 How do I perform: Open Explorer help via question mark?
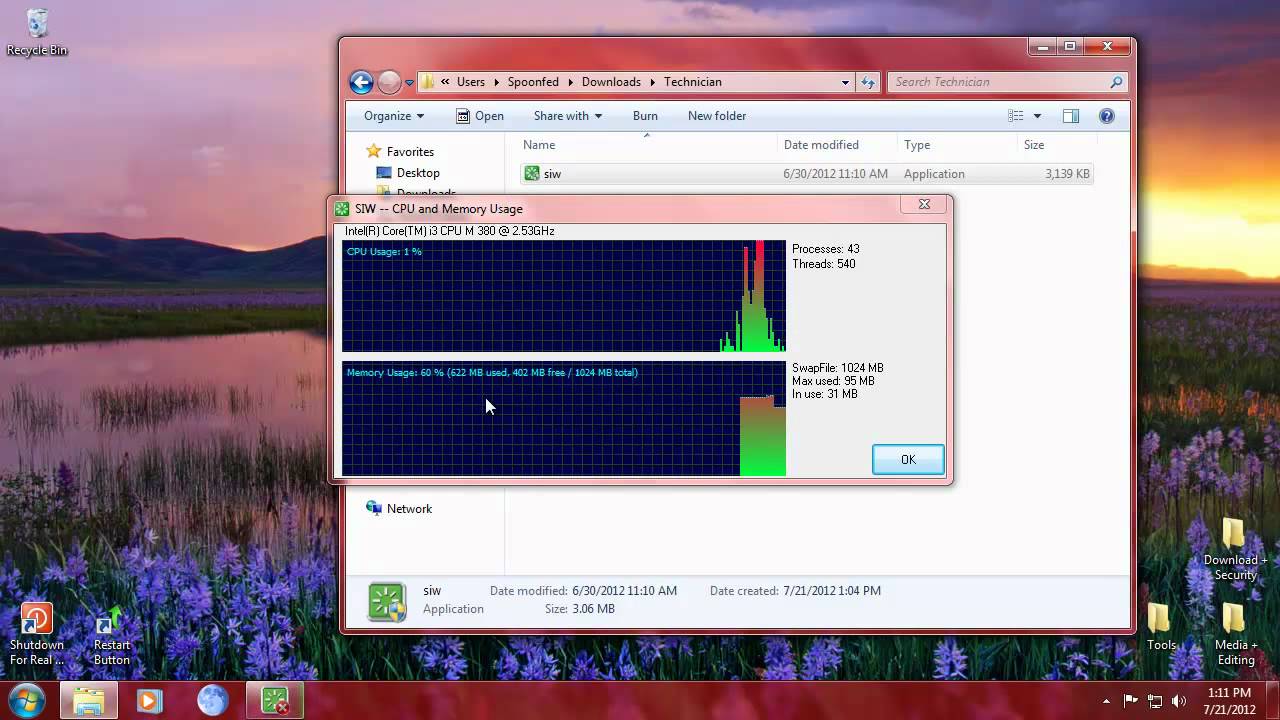click(1107, 116)
